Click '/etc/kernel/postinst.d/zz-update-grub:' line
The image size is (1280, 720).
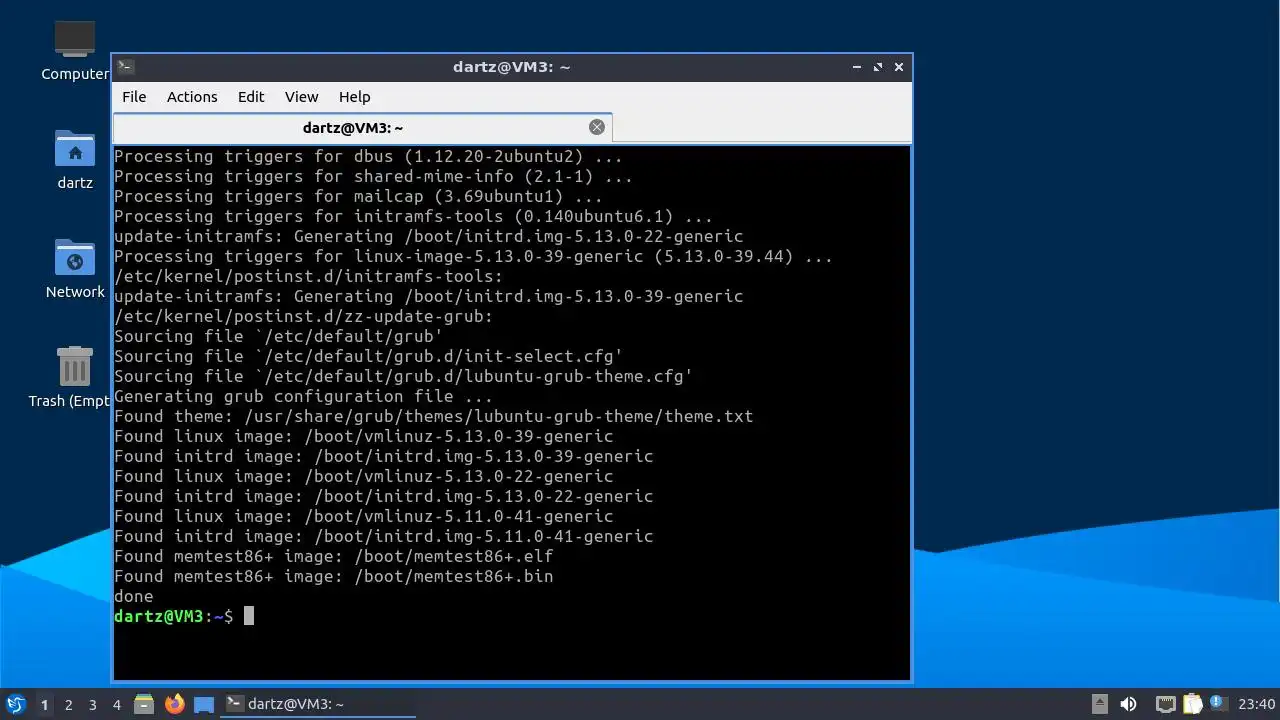pos(303,316)
